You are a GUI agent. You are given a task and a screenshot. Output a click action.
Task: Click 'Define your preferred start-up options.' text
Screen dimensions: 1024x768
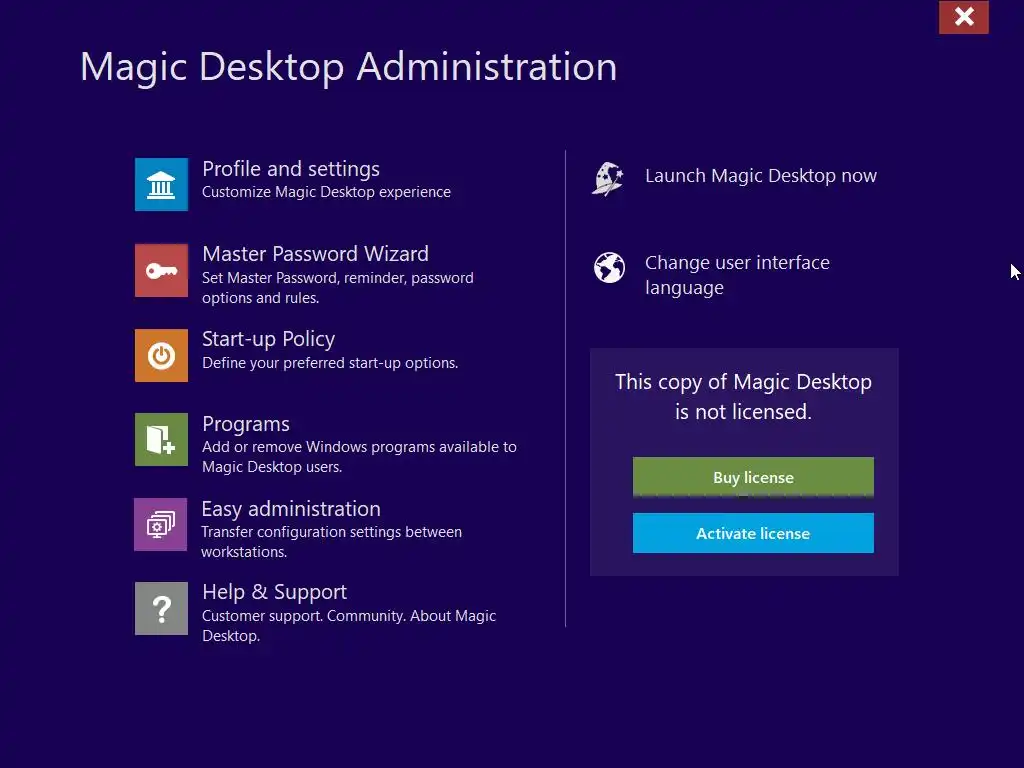tap(330, 363)
